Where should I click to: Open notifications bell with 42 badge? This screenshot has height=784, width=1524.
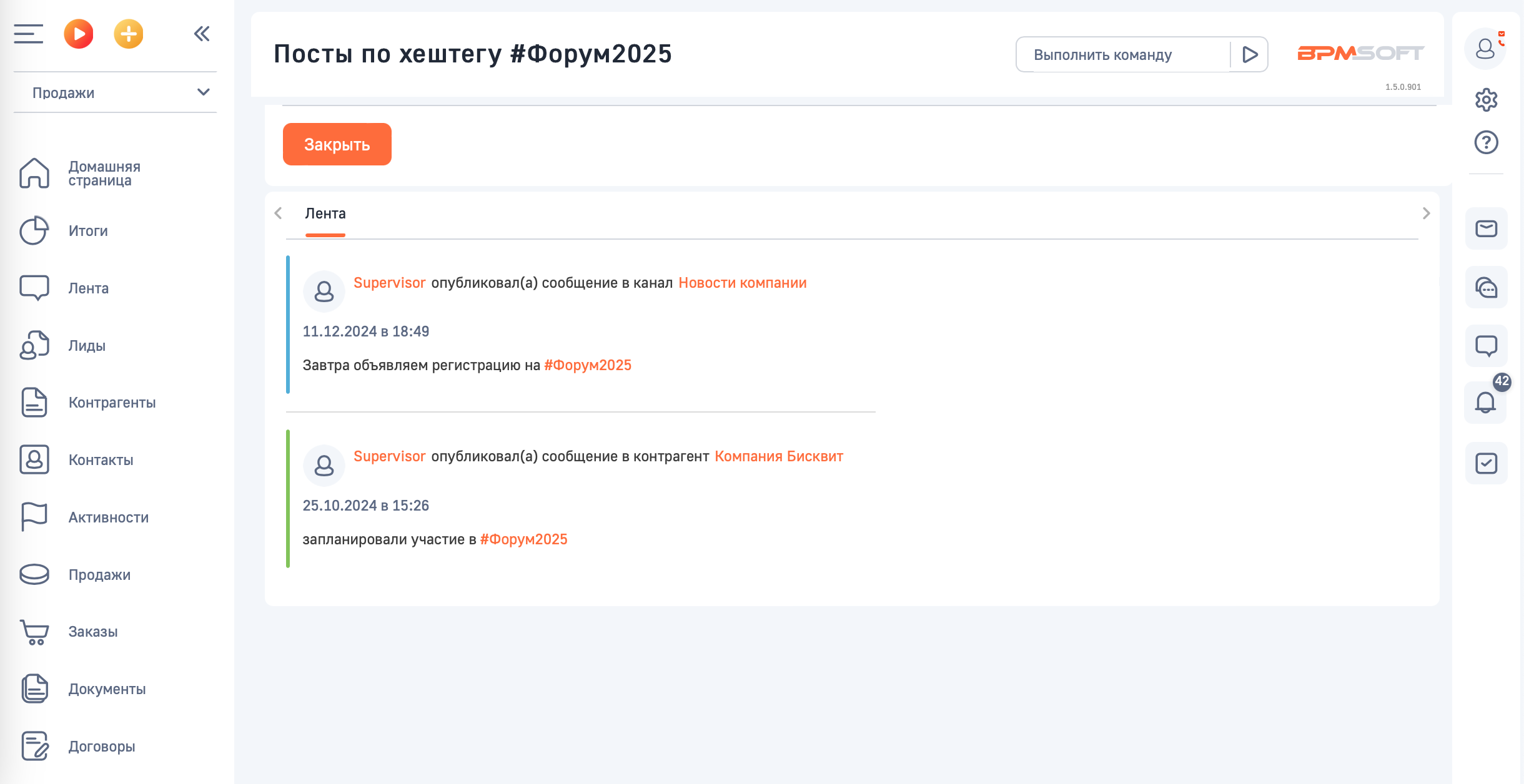(1487, 403)
